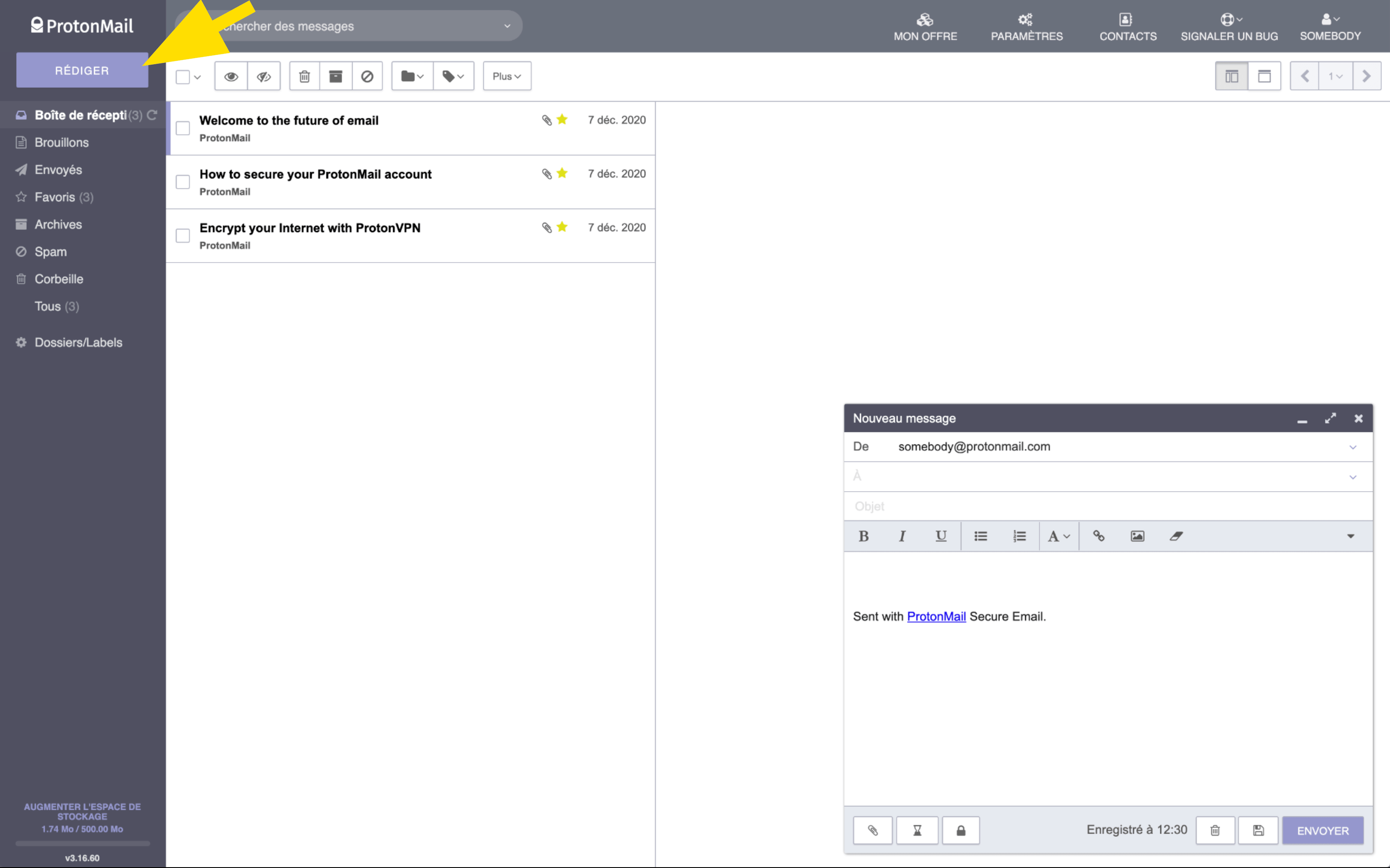Viewport: 1390px width, 868px height.
Task: Click the storage usage progress bar
Action: tap(82, 843)
